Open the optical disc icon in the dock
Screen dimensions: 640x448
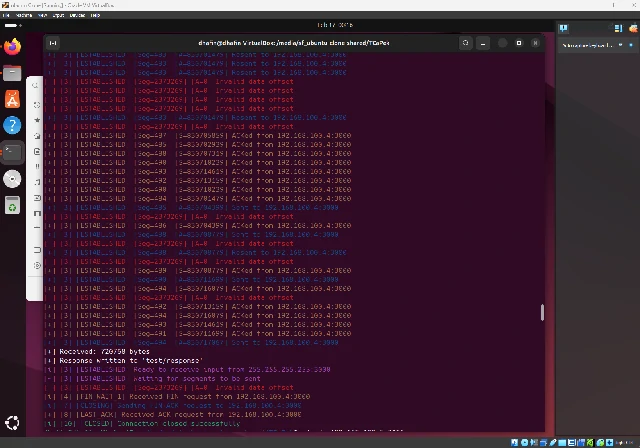[12, 179]
